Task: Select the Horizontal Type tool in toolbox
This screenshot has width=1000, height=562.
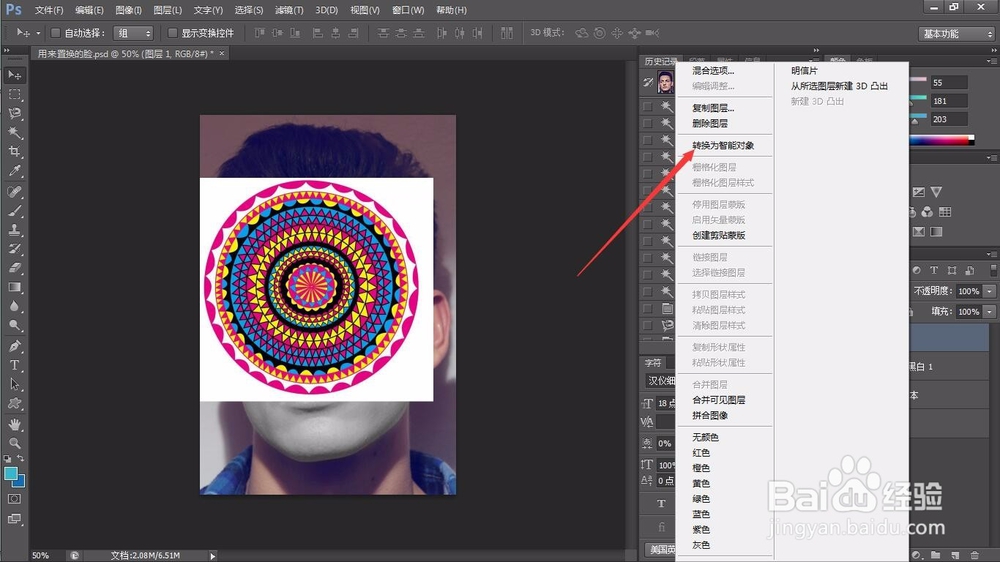Action: coord(14,366)
